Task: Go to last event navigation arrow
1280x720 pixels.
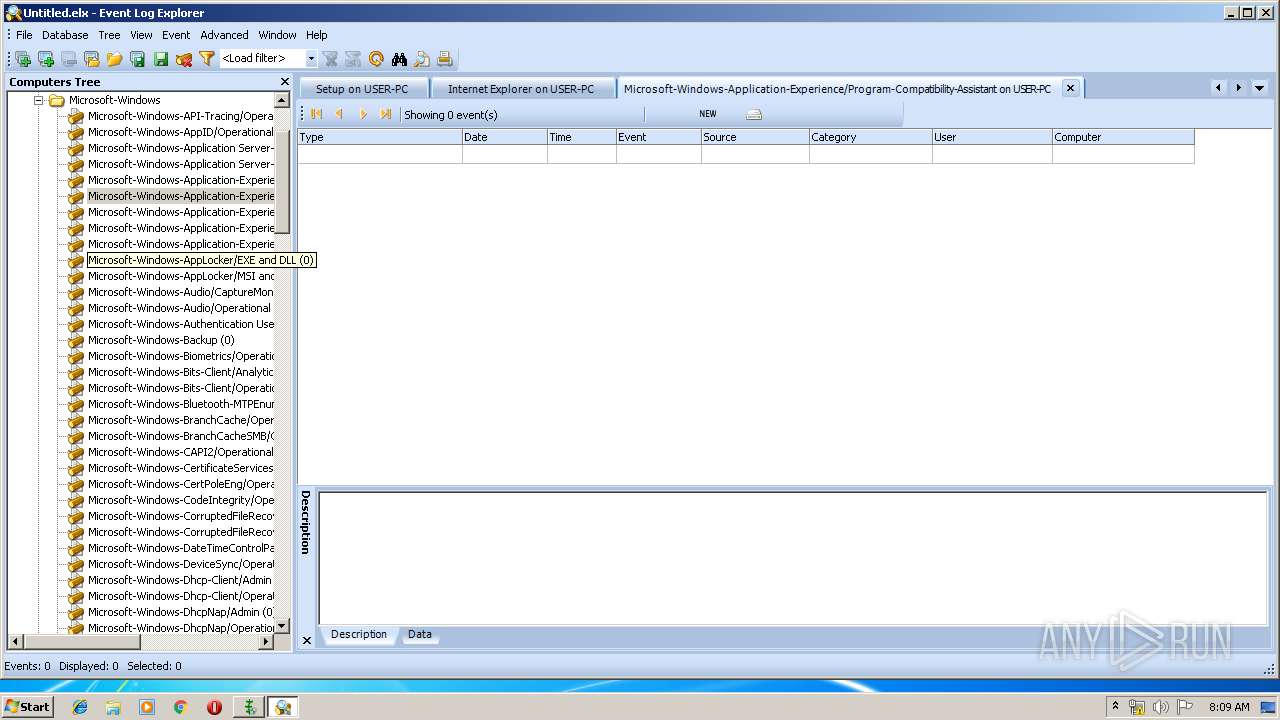Action: pos(386,114)
